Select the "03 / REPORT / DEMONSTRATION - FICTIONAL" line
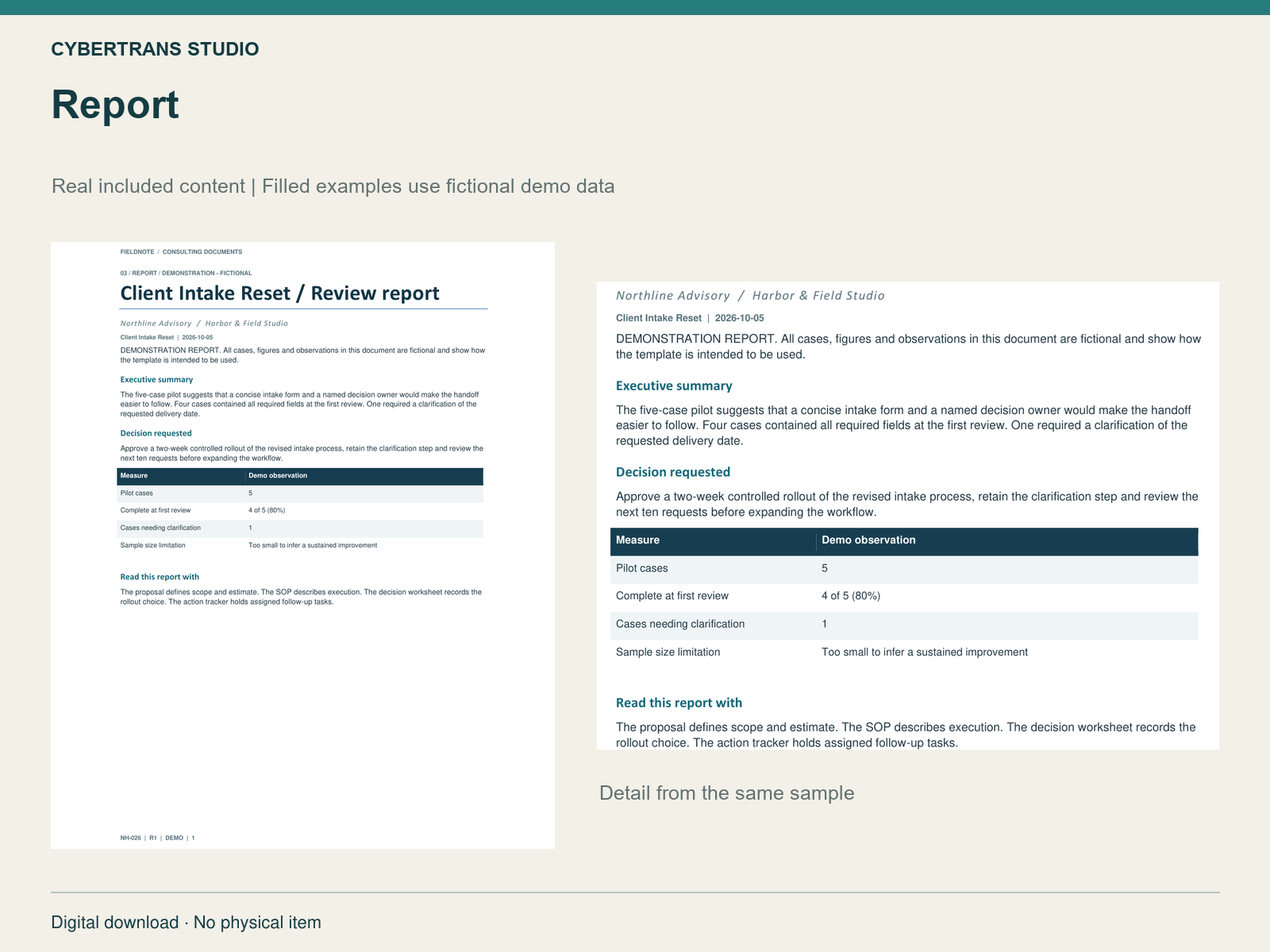This screenshot has width=1270, height=952. pyautogui.click(x=186, y=273)
